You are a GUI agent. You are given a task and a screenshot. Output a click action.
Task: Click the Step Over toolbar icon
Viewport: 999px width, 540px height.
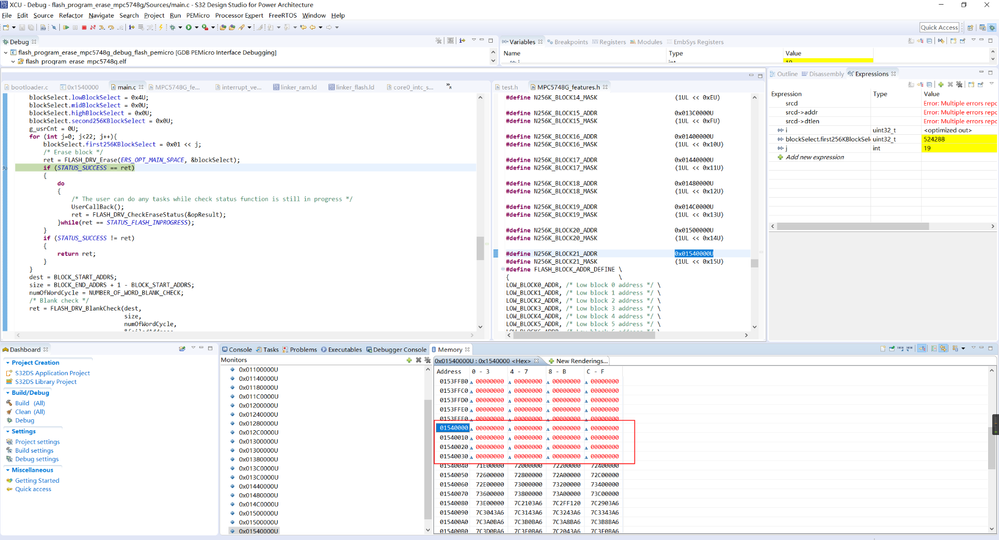pos(111,27)
